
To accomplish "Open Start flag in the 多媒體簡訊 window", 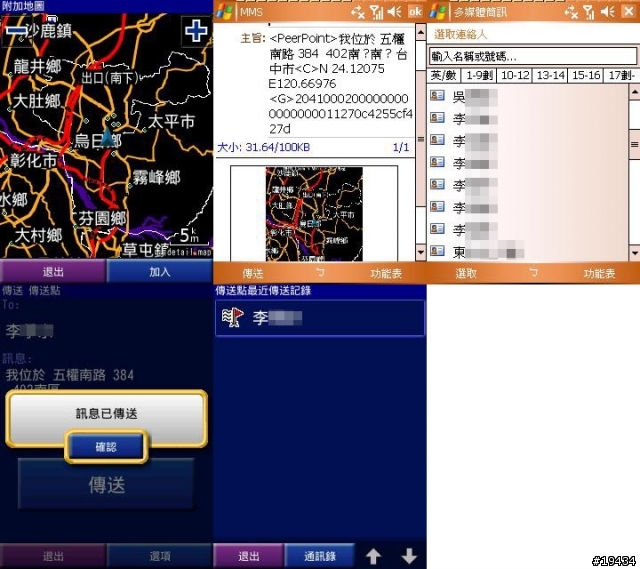I will [x=439, y=12].
